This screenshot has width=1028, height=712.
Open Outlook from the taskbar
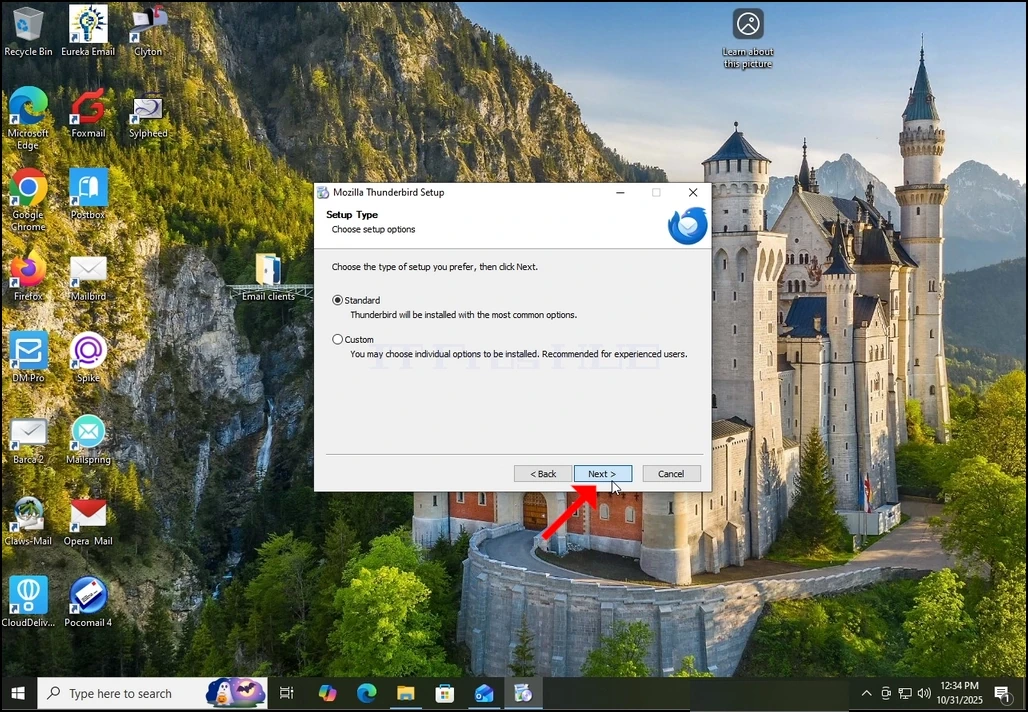pos(484,694)
